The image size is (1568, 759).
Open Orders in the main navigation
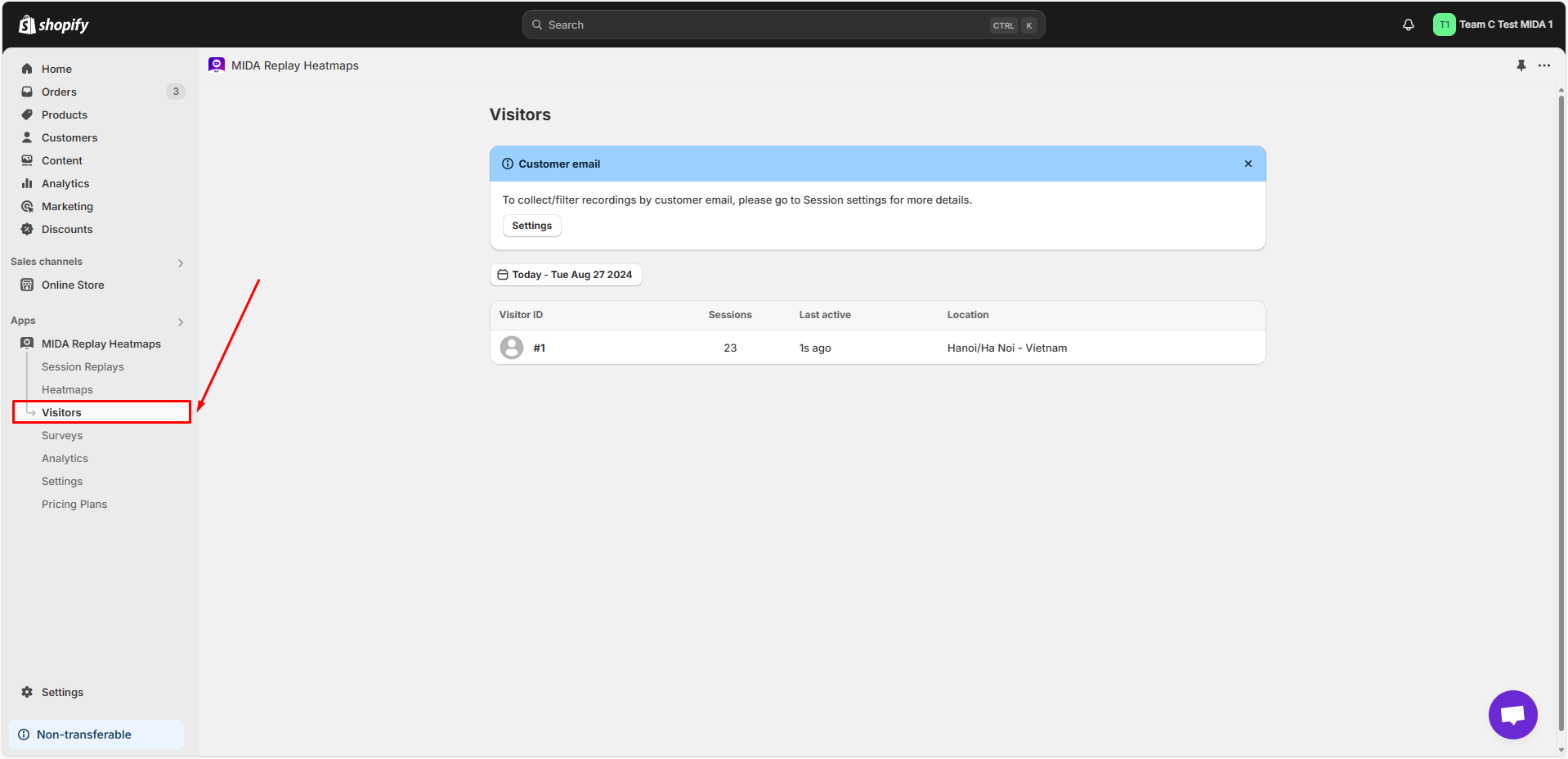click(59, 92)
